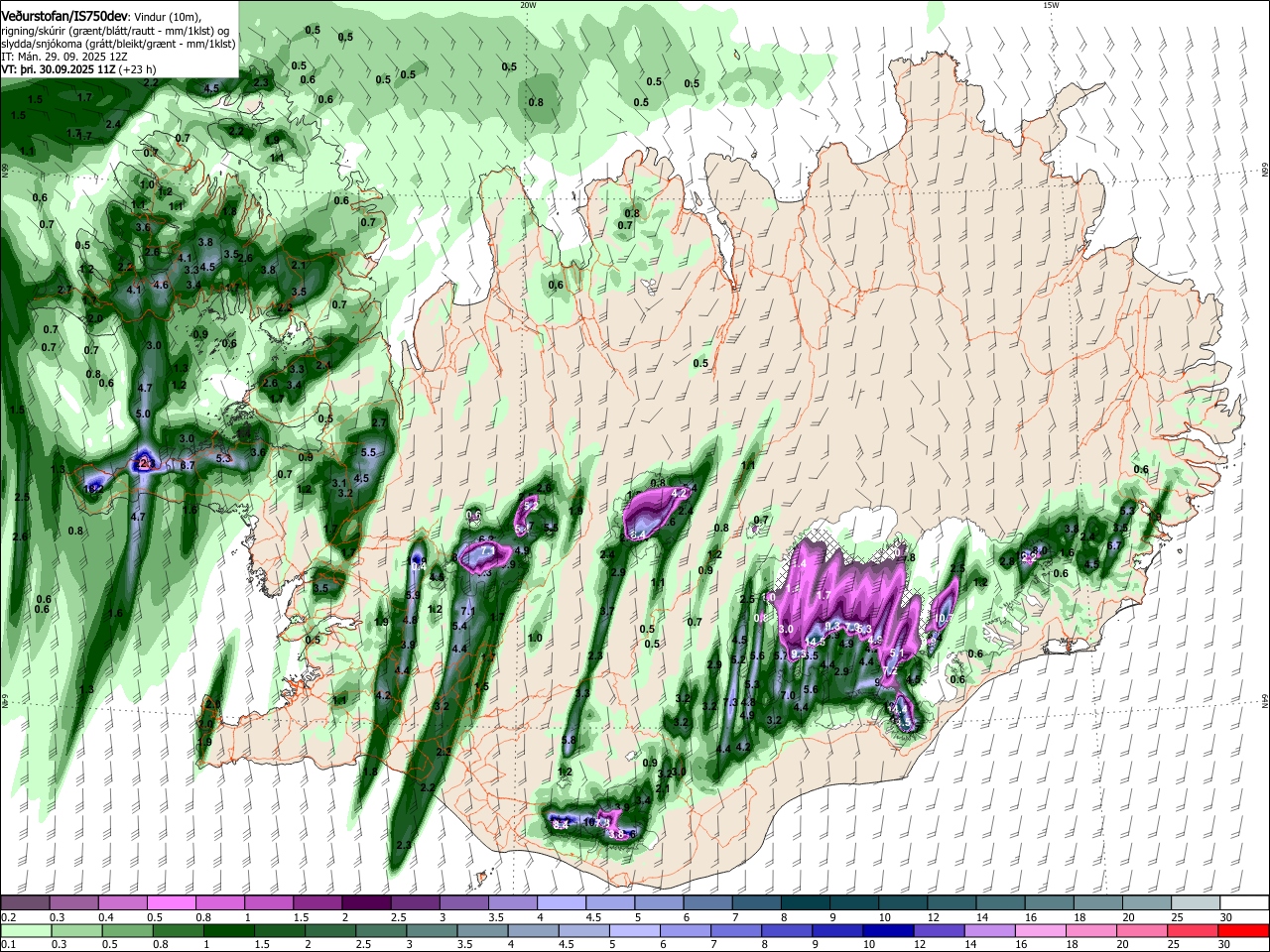The image size is (1270, 952).
Task: Click the 20 label in bottom legend row
Action: click(1122, 944)
